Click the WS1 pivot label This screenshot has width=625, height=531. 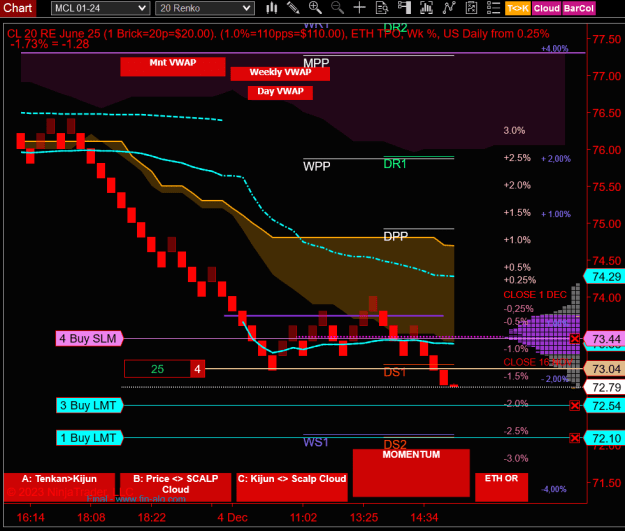[x=316, y=442]
